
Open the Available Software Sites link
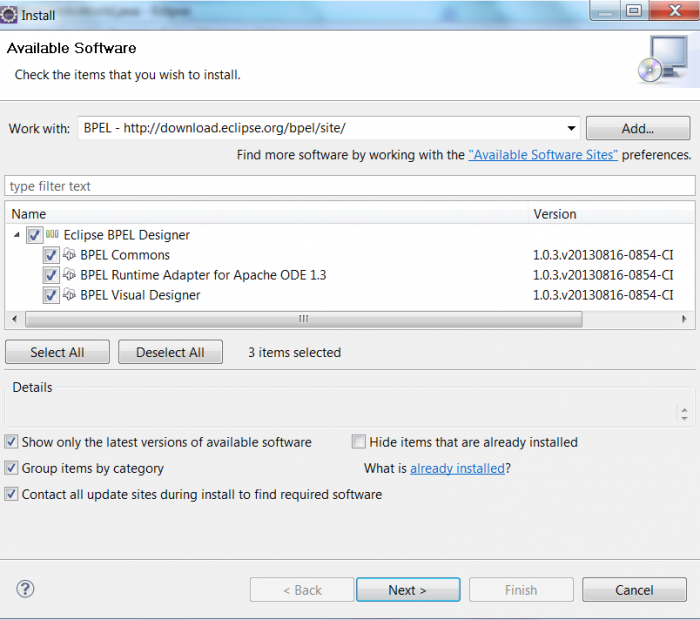coord(543,155)
